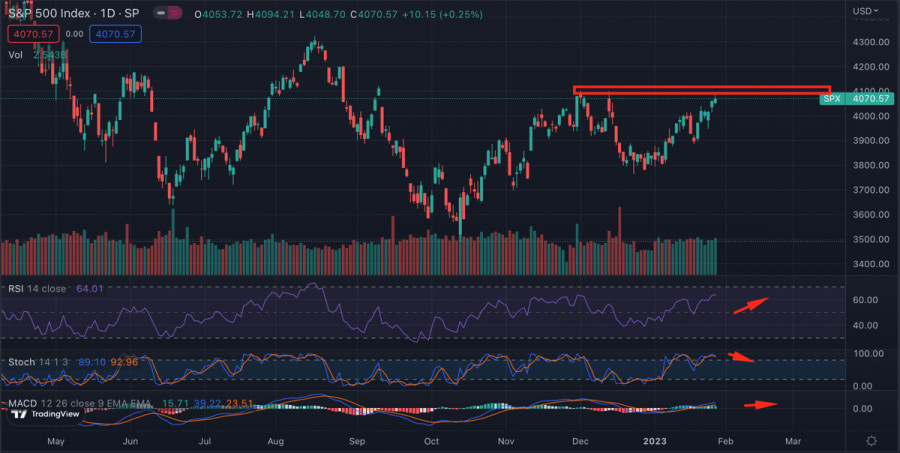Select the Vol indicator legend

coord(15,55)
